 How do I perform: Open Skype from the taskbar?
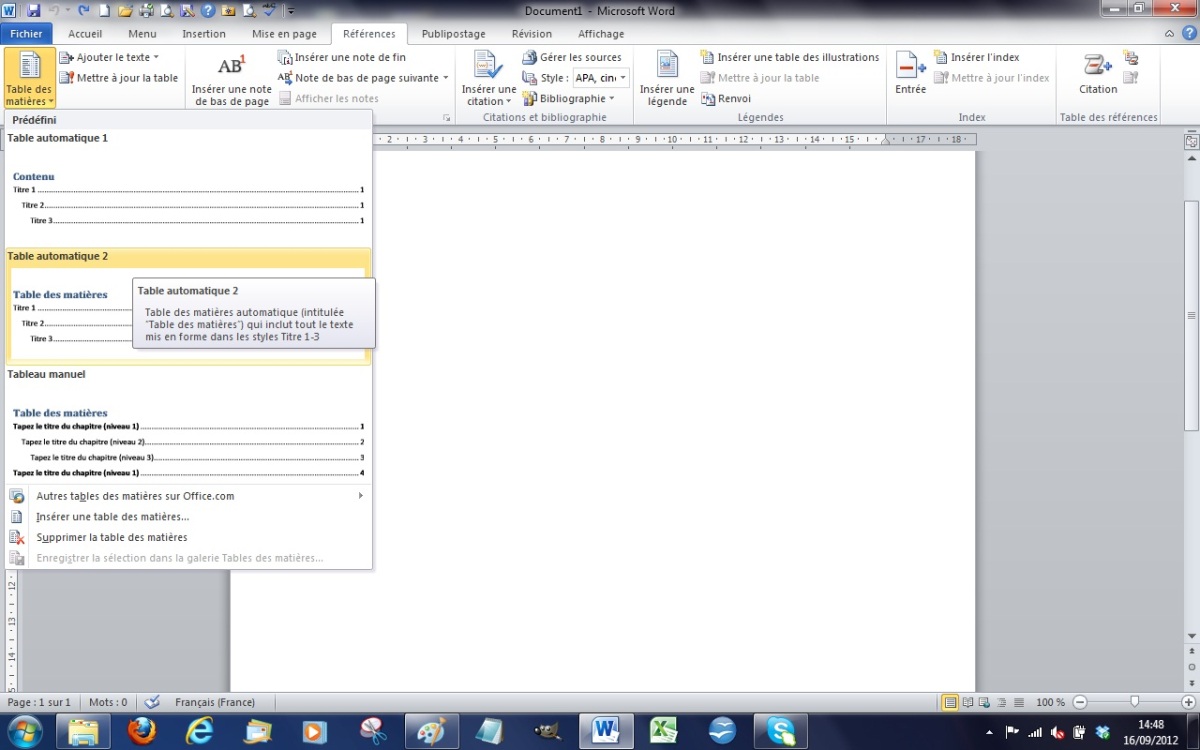[x=780, y=731]
